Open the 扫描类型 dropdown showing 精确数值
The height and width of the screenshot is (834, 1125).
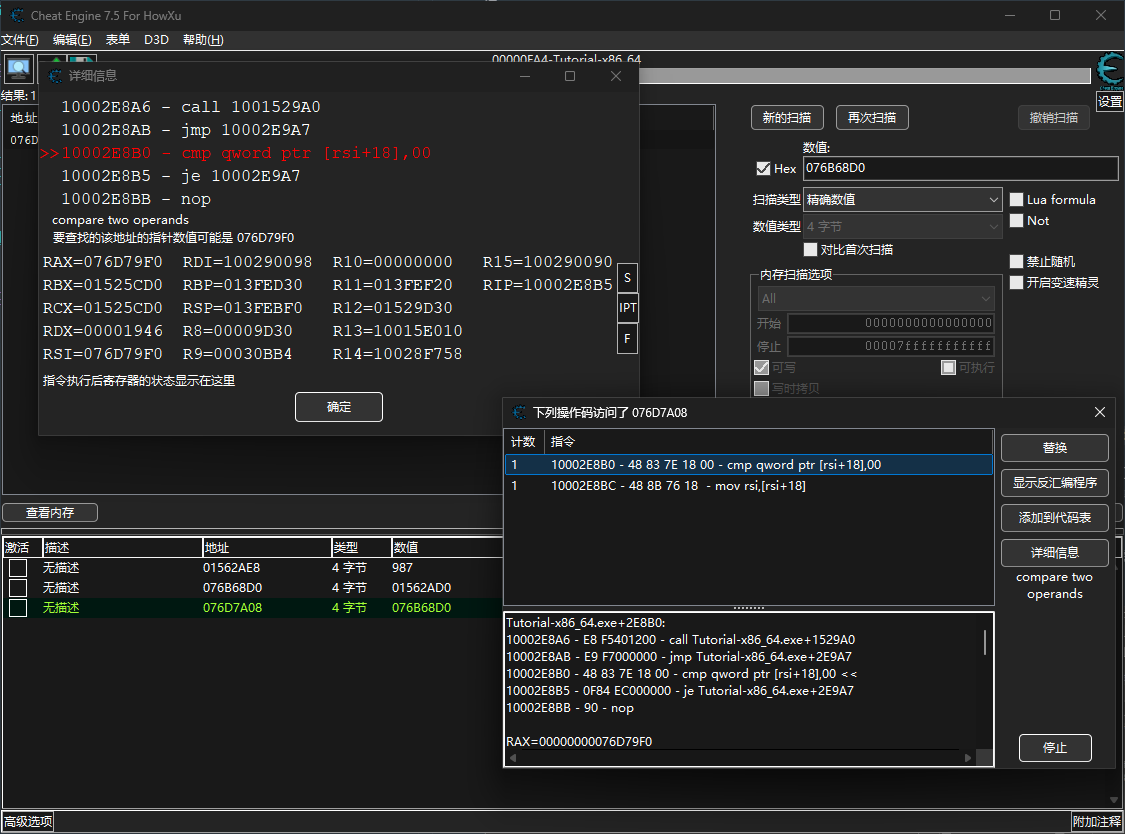pos(902,199)
